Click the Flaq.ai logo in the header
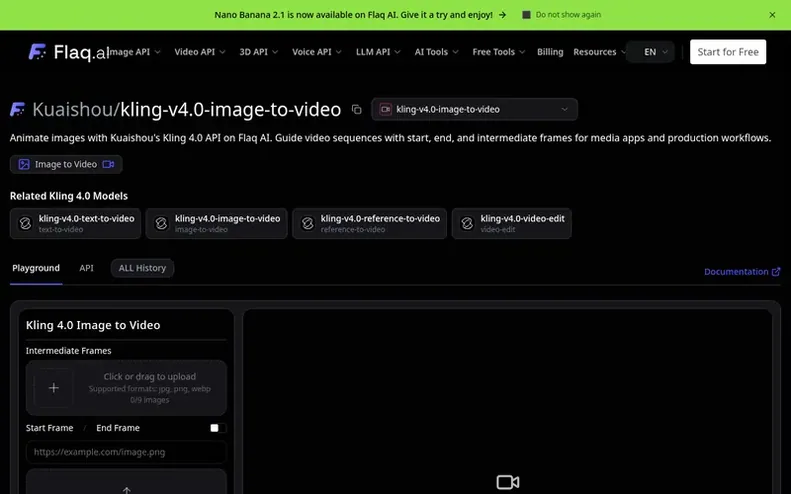 [69, 52]
